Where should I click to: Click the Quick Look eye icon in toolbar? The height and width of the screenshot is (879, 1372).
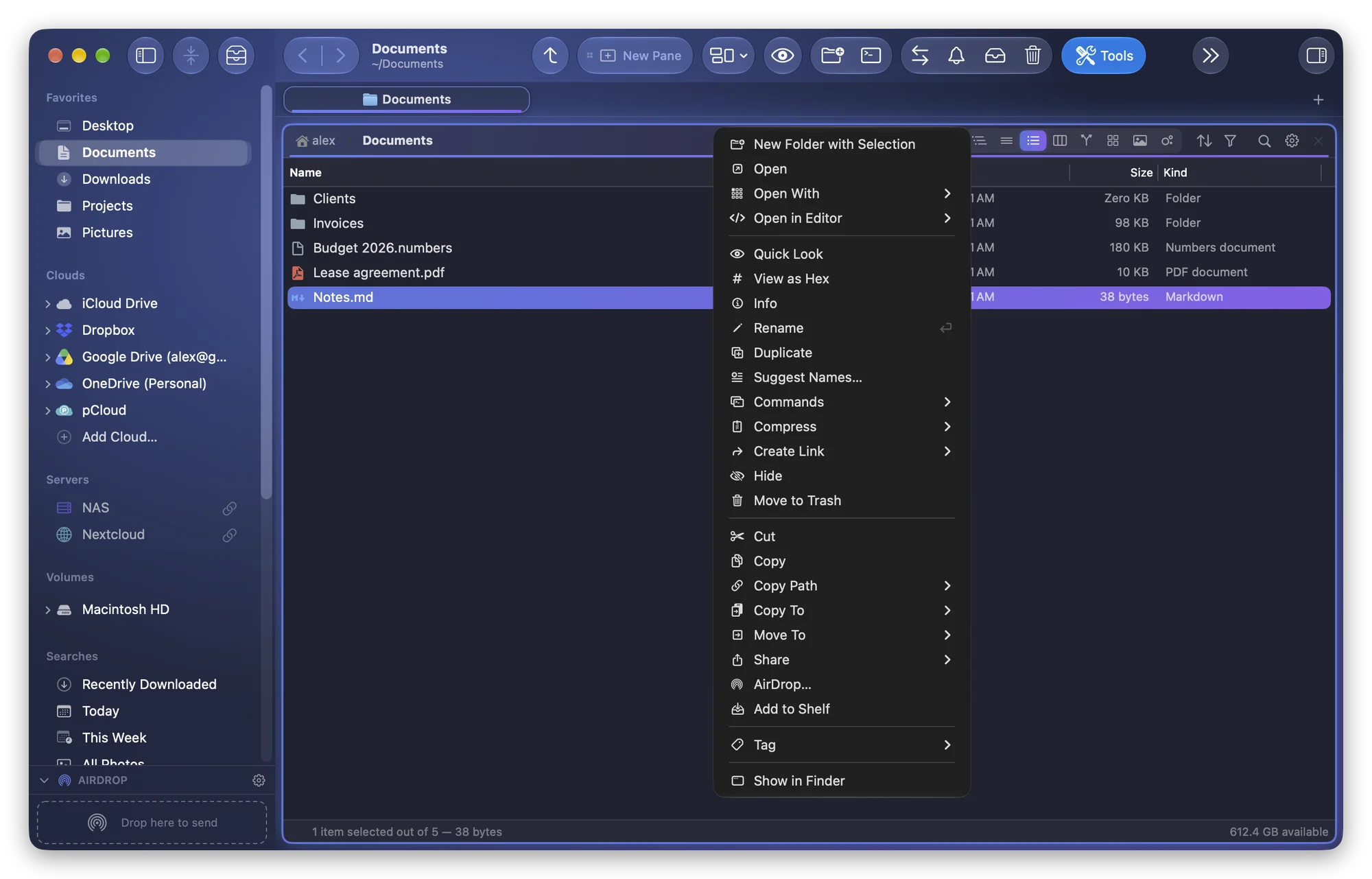click(782, 56)
